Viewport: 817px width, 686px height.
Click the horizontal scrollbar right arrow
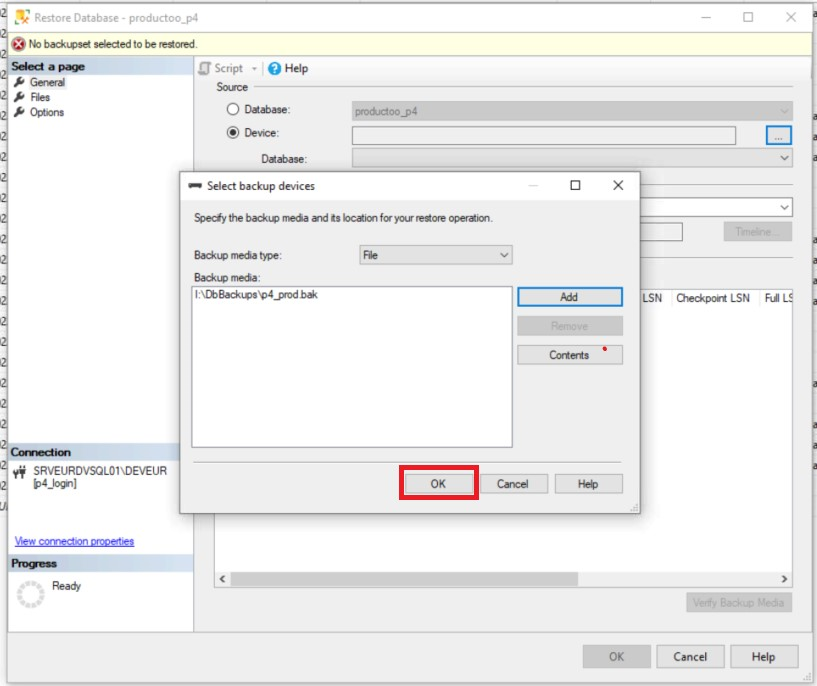(784, 579)
